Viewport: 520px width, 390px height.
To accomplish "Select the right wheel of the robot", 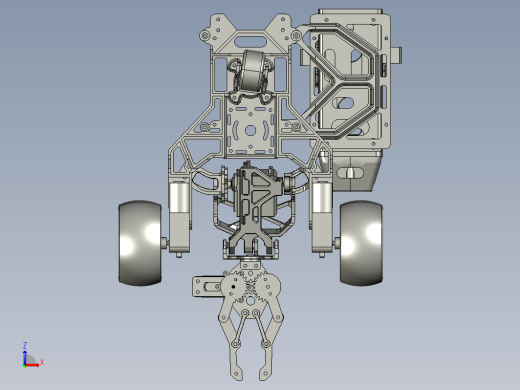I will tap(361, 243).
